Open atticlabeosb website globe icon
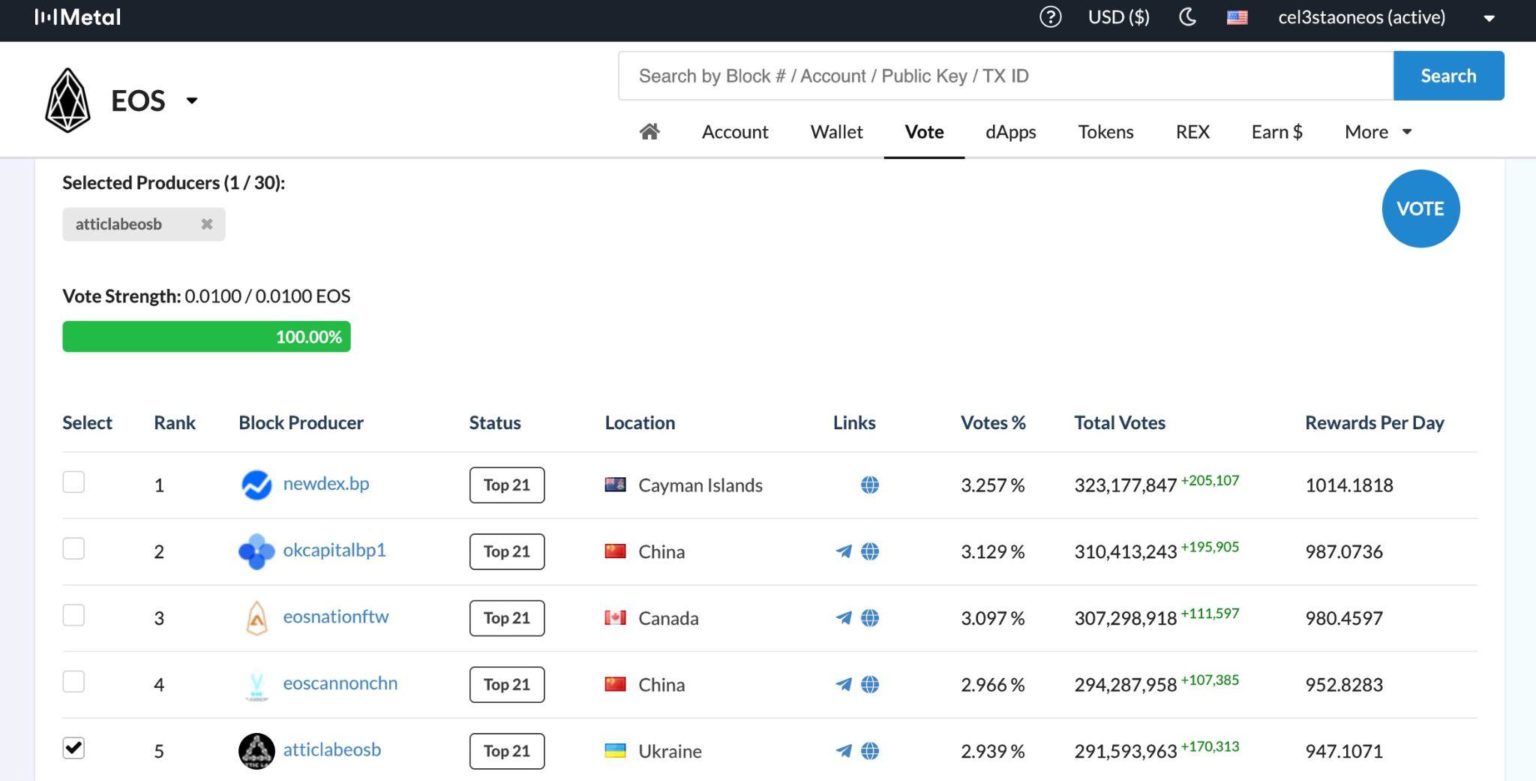The image size is (1536, 781). (x=870, y=751)
